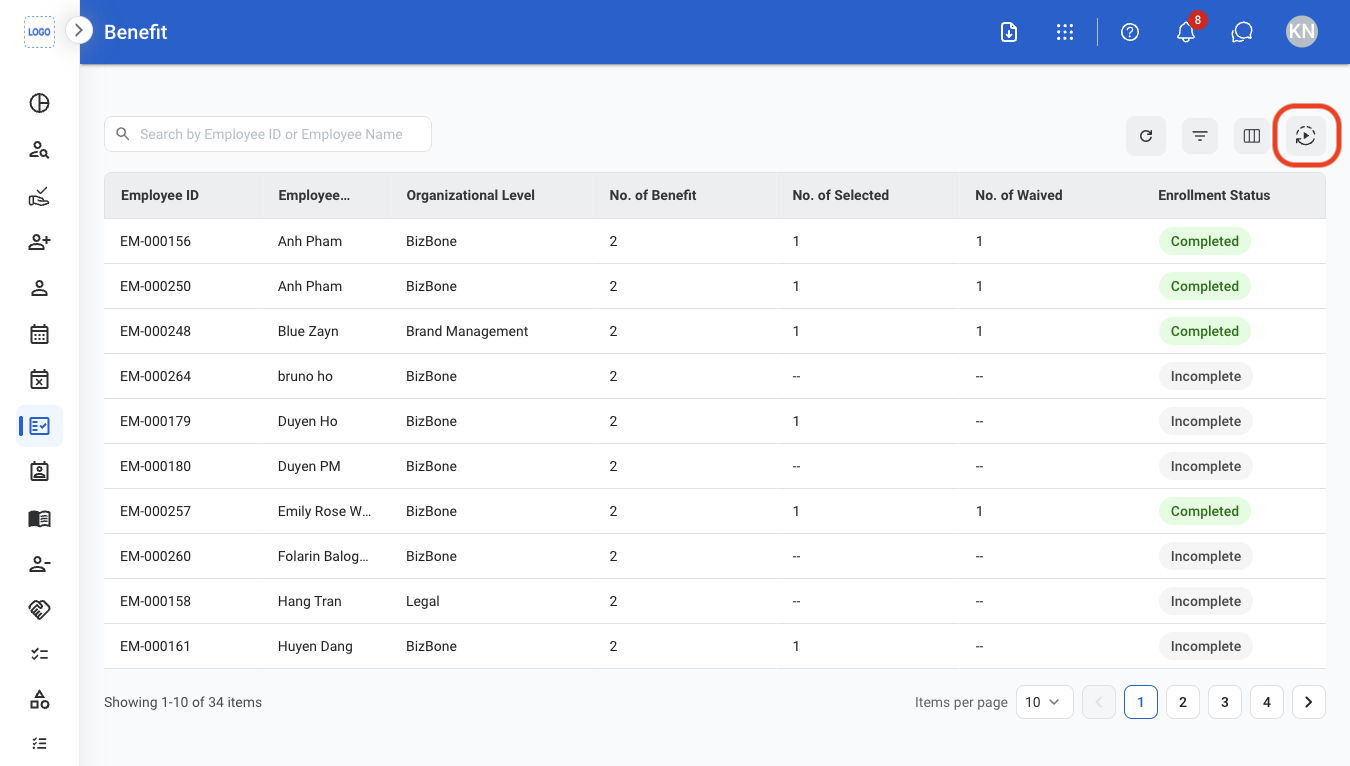Open the help question mark icon

coord(1130,32)
